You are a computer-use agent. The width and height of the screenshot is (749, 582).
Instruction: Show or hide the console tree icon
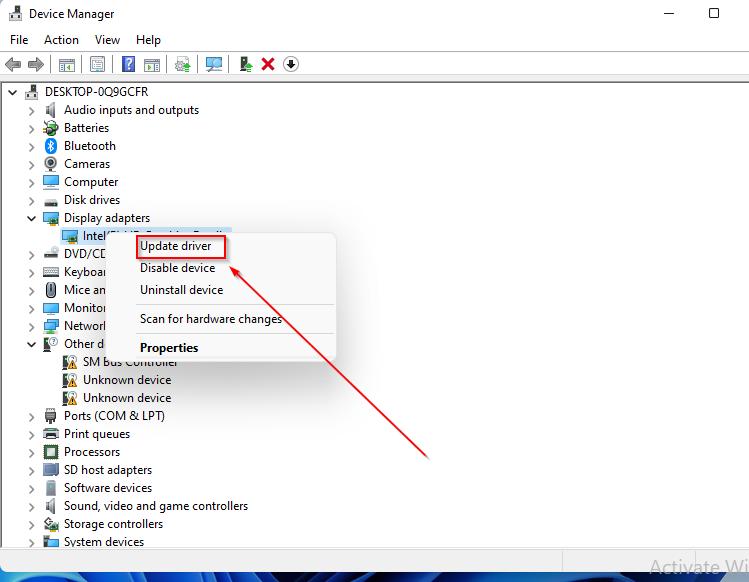(x=67, y=65)
